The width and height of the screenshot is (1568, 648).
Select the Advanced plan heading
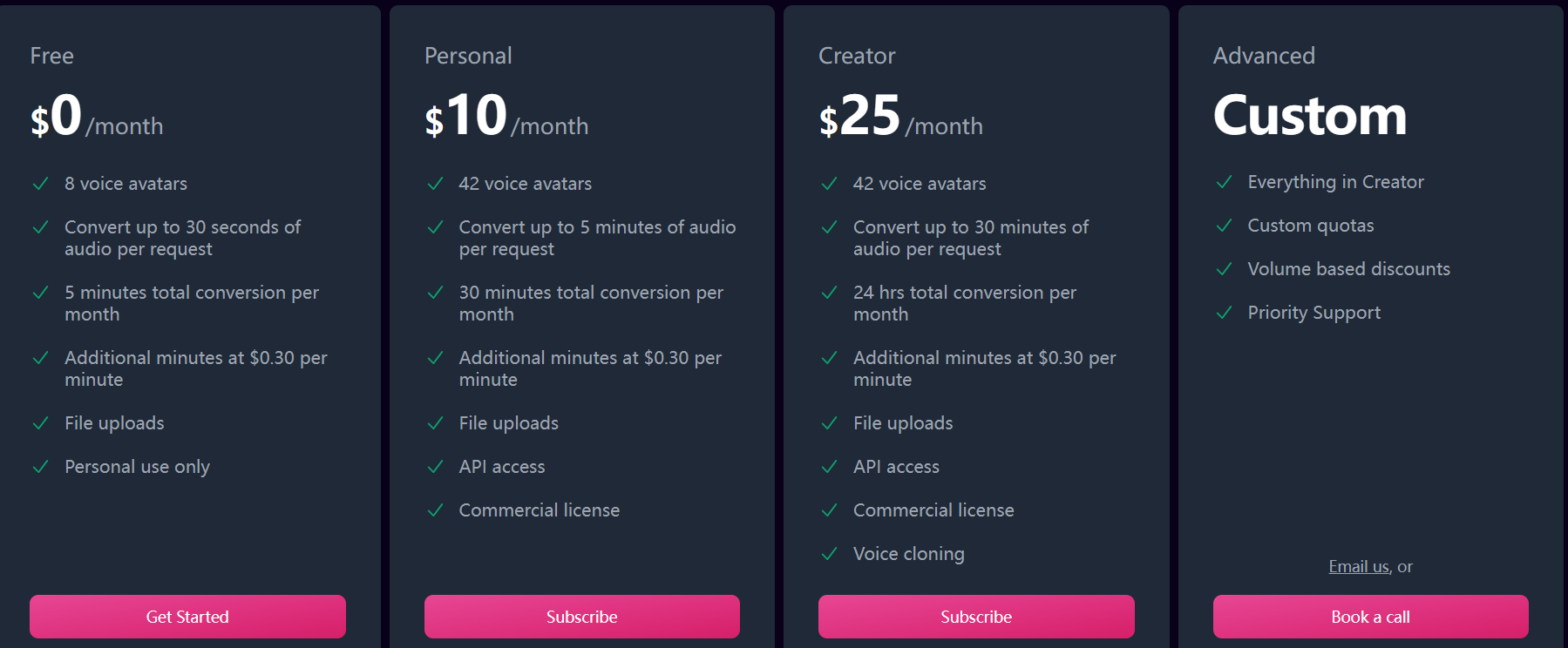[1264, 56]
